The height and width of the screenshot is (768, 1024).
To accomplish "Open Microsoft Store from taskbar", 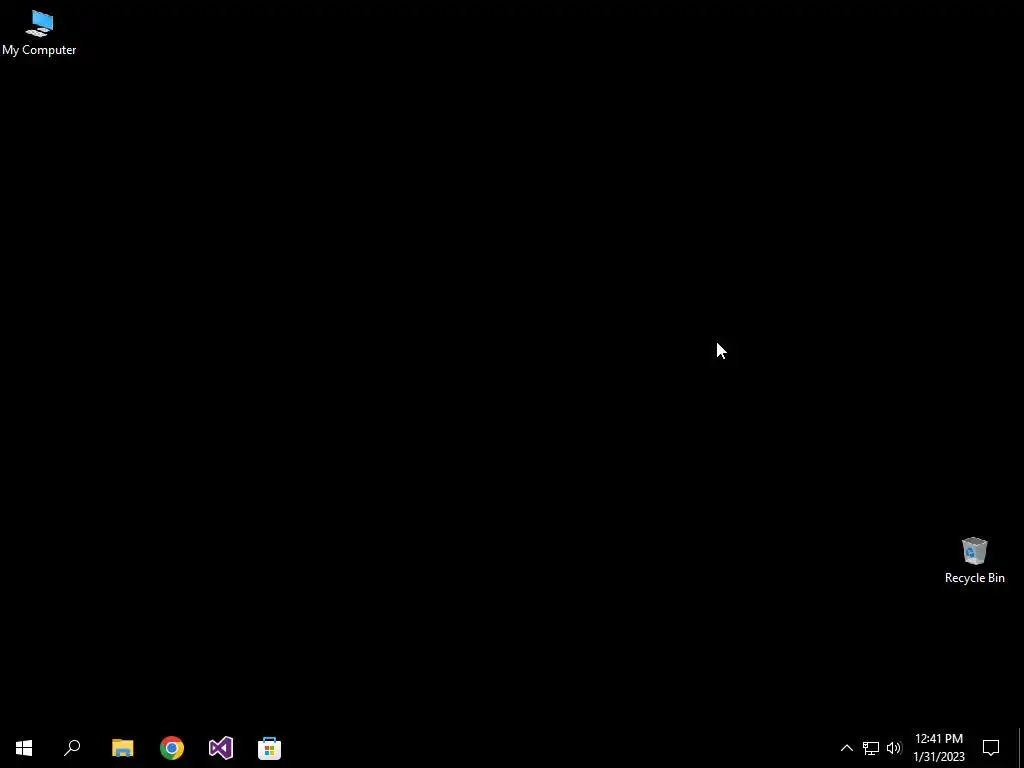I will tap(270, 748).
